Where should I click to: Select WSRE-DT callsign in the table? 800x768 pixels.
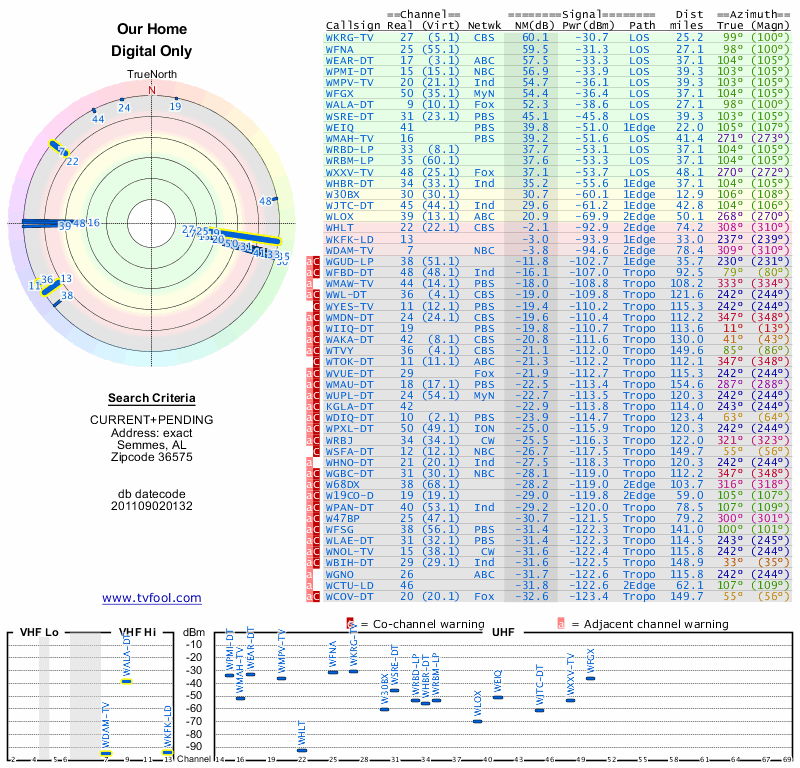click(349, 116)
